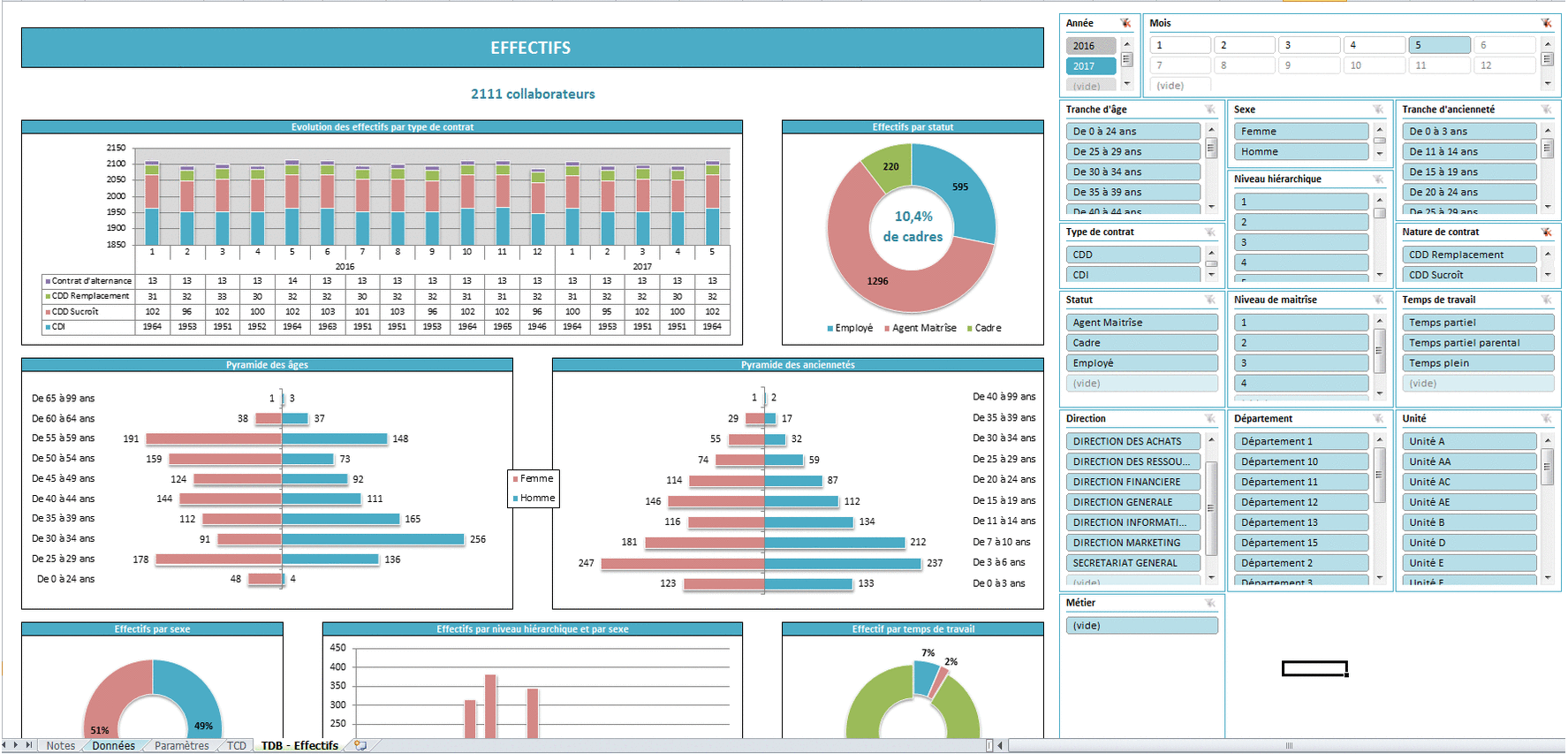1568x754 pixels.
Task: Clear the Année slicer filter
Action: coord(1125,23)
